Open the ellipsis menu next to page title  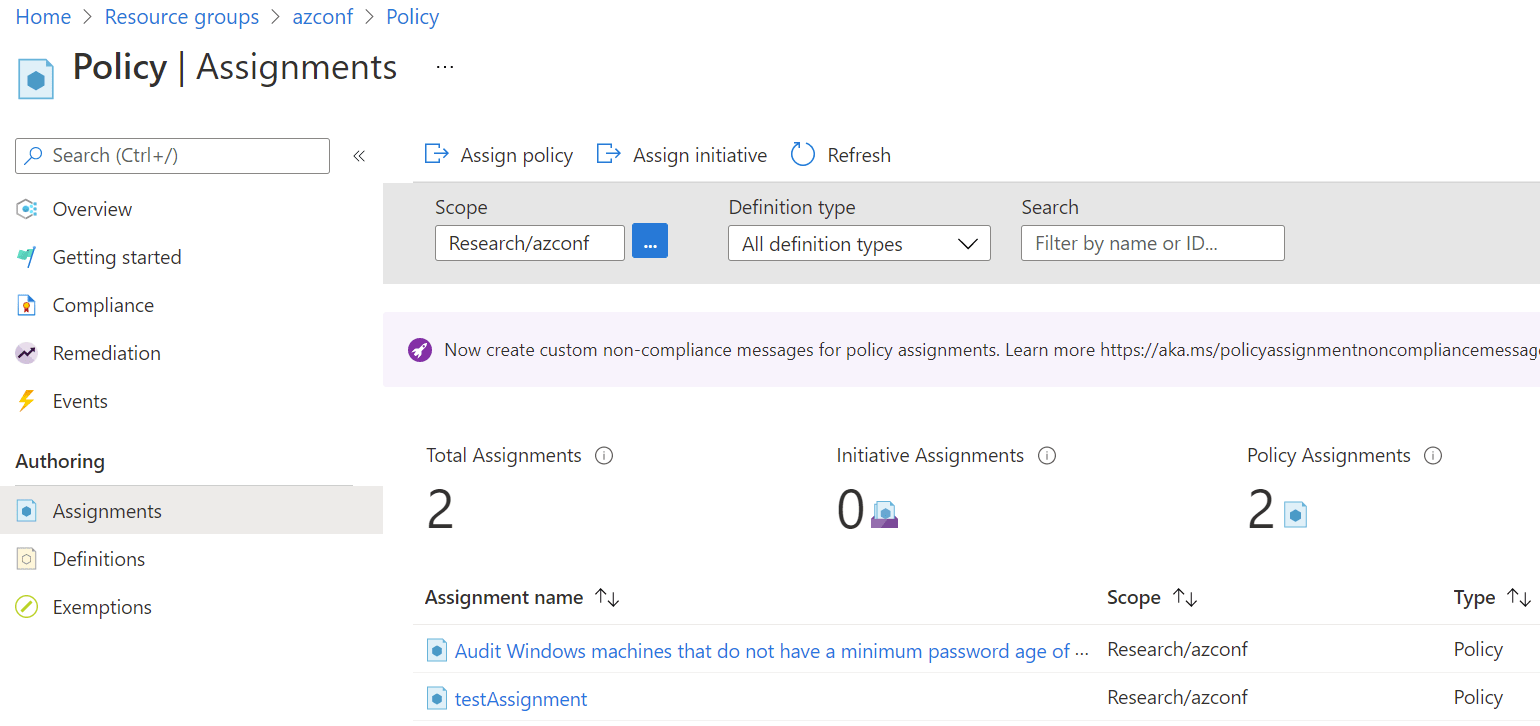pyautogui.click(x=444, y=66)
